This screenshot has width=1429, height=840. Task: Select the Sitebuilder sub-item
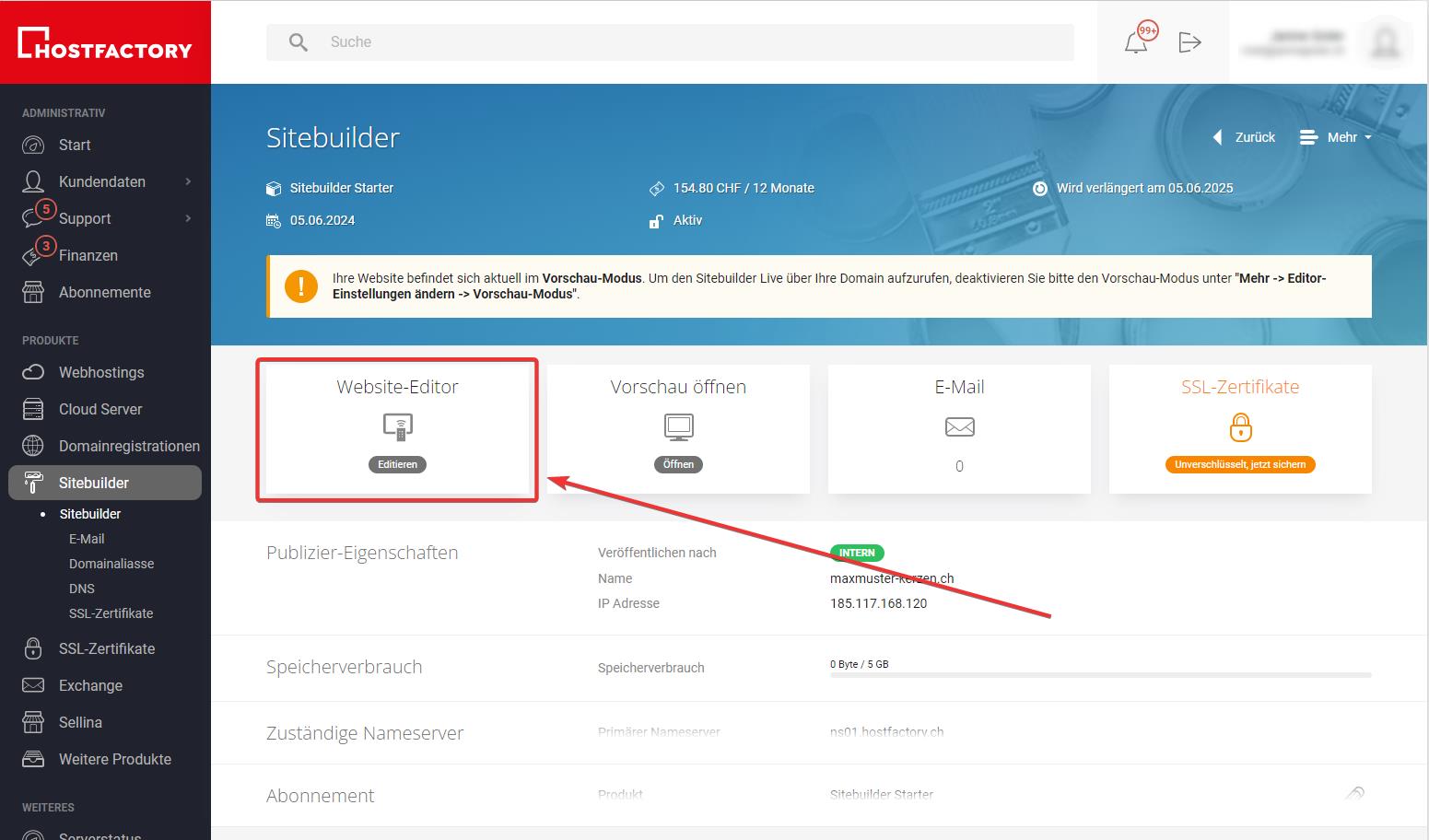coord(90,514)
